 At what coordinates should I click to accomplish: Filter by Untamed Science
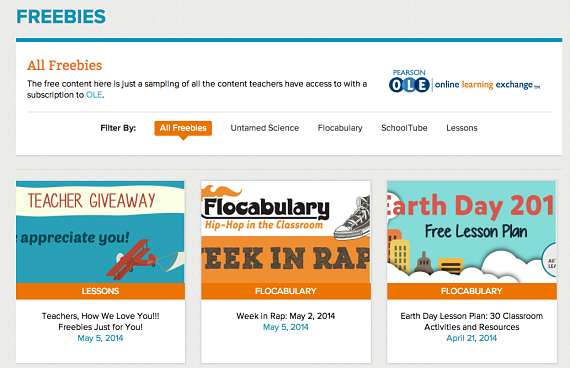pos(265,128)
